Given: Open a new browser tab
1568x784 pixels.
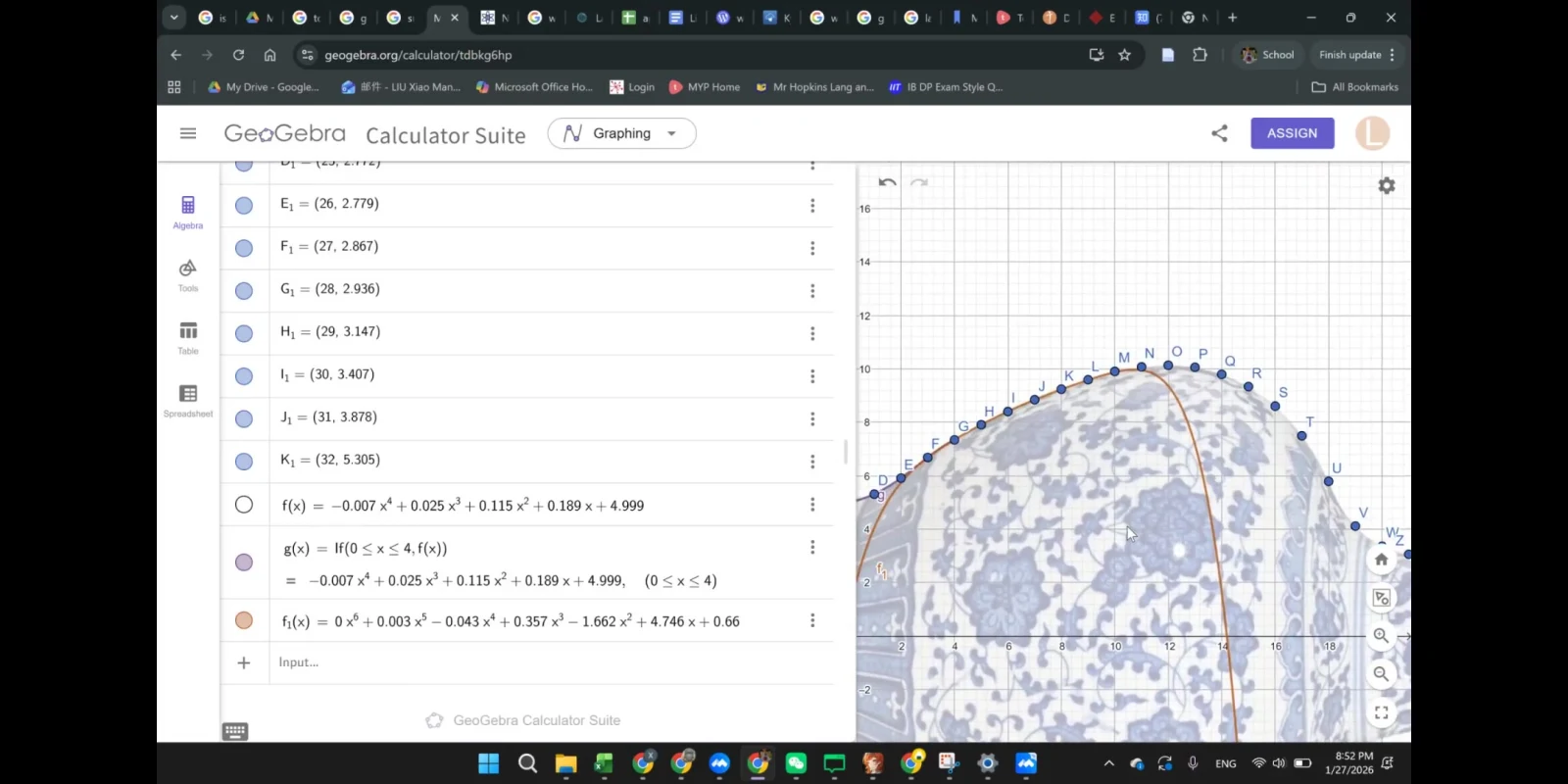Looking at the screenshot, I should [x=1233, y=17].
